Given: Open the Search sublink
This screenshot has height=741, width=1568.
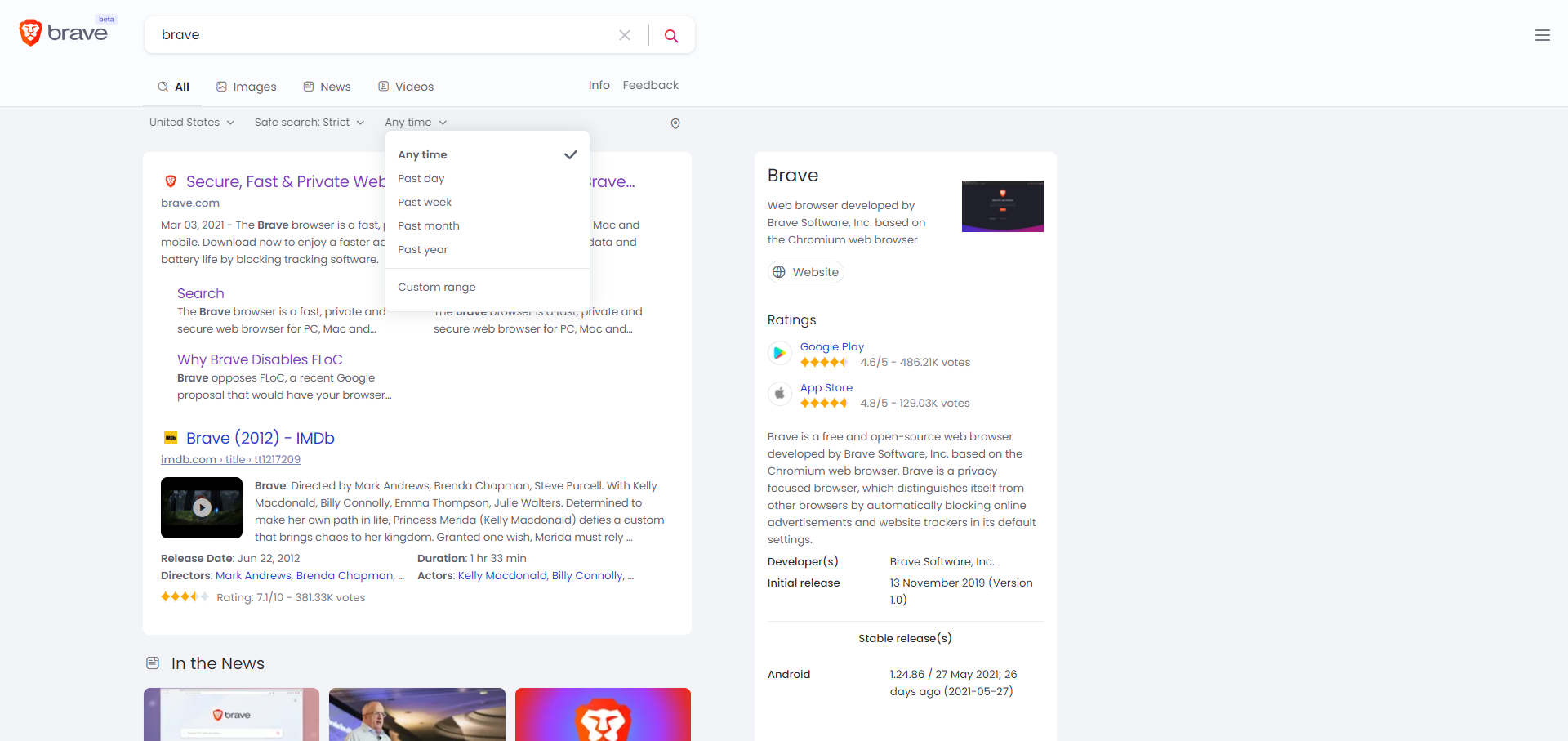Looking at the screenshot, I should (x=200, y=293).
